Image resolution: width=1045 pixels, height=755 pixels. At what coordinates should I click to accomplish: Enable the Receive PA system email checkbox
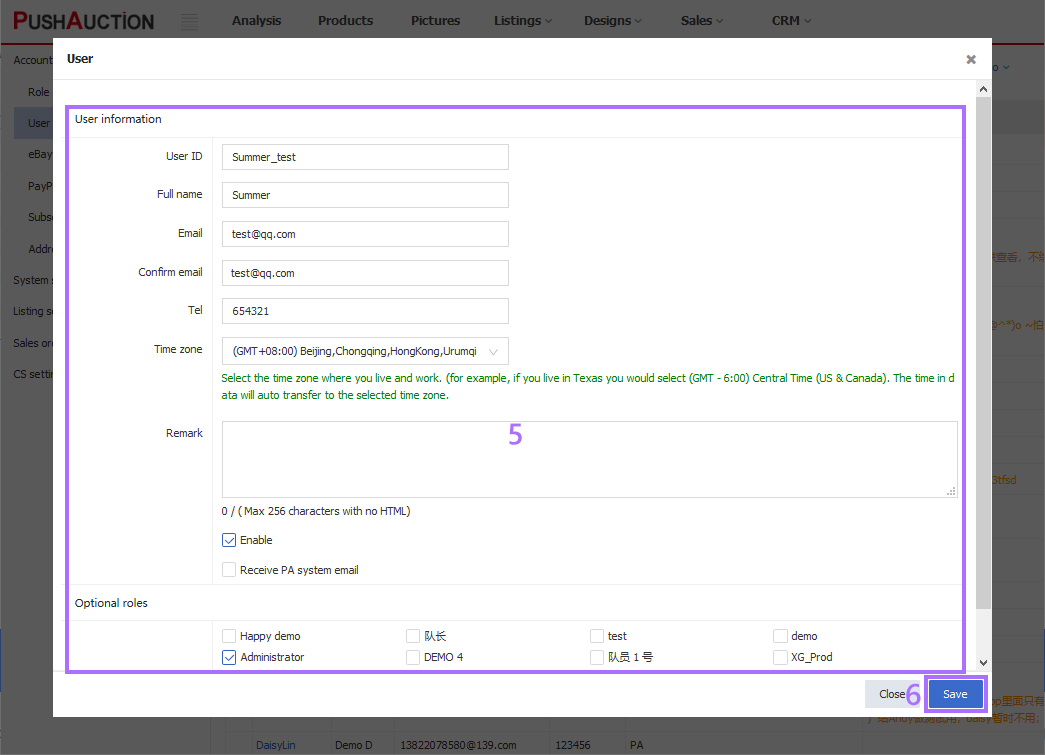point(229,568)
